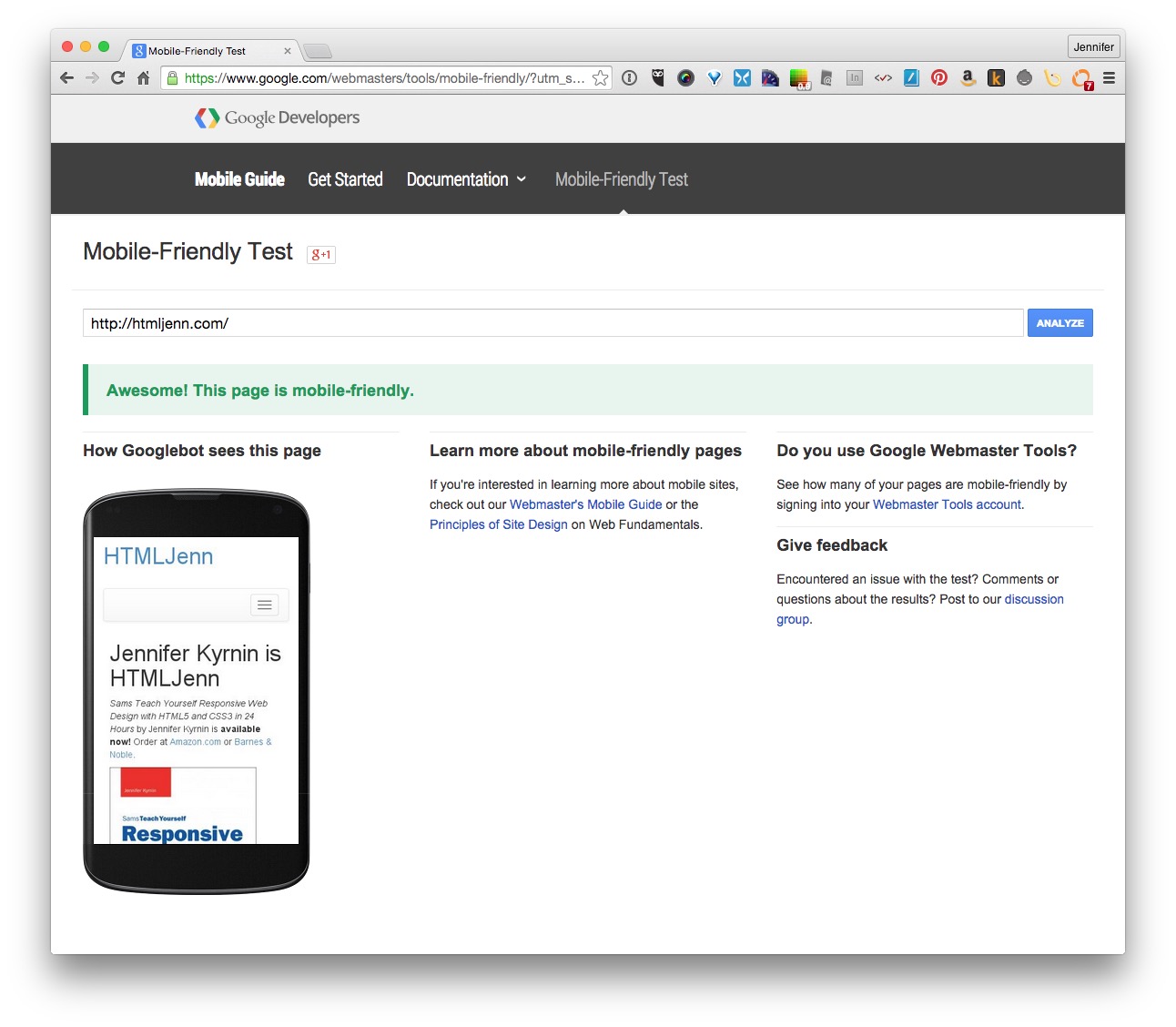Click 'Learn more about mobile-friendly pages' heading
The width and height of the screenshot is (1176, 1027).
click(585, 451)
